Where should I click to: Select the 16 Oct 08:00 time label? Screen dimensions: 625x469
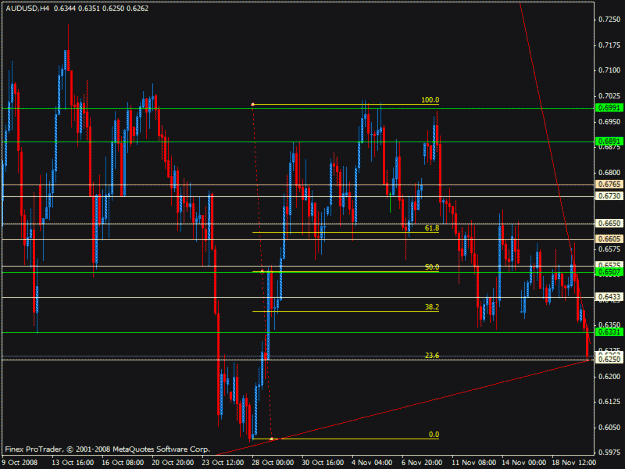(123, 463)
